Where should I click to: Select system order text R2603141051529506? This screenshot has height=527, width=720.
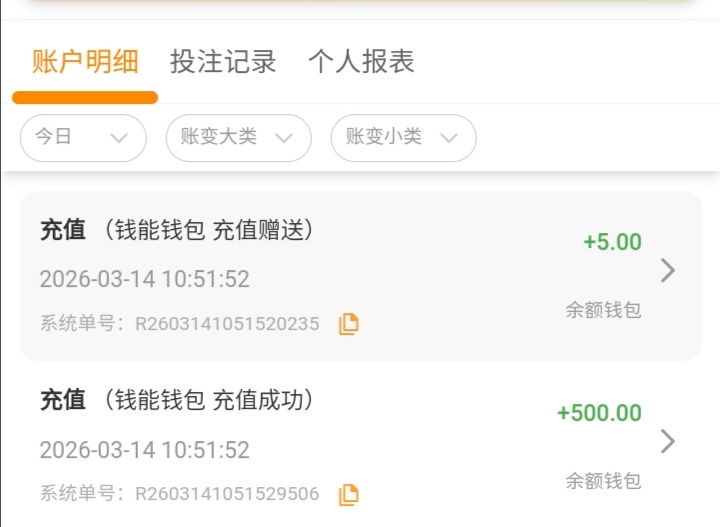tap(227, 494)
